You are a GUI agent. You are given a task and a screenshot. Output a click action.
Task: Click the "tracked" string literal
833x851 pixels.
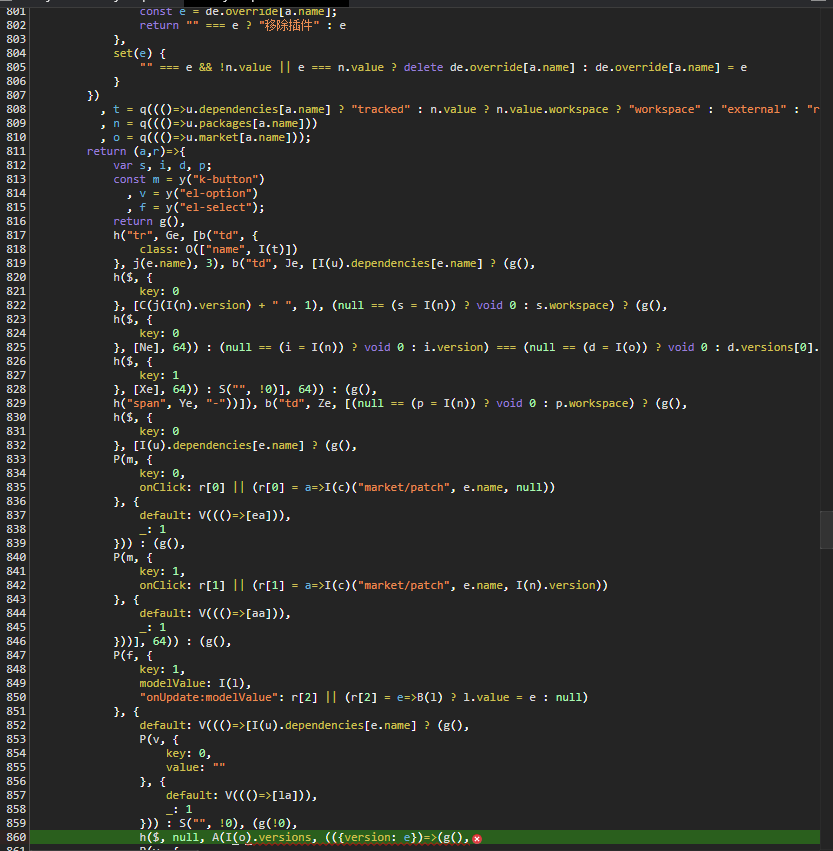point(381,110)
